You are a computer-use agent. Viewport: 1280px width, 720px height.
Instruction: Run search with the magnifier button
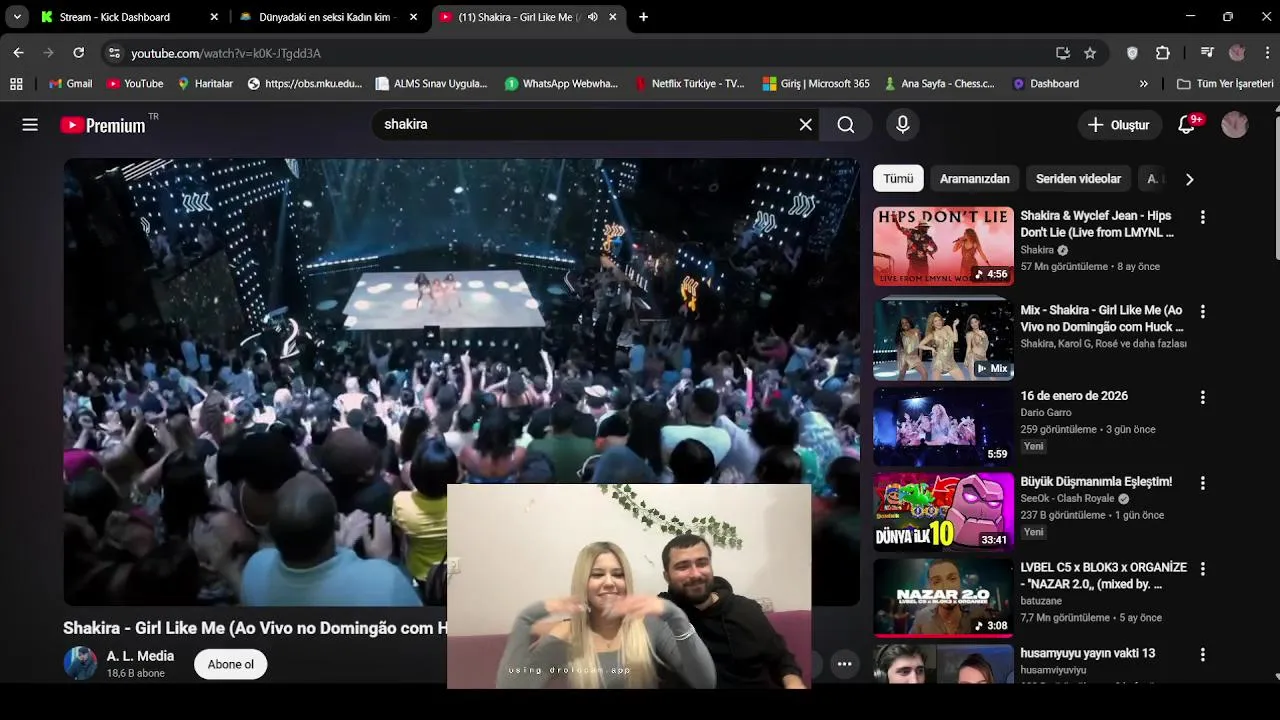coord(846,125)
